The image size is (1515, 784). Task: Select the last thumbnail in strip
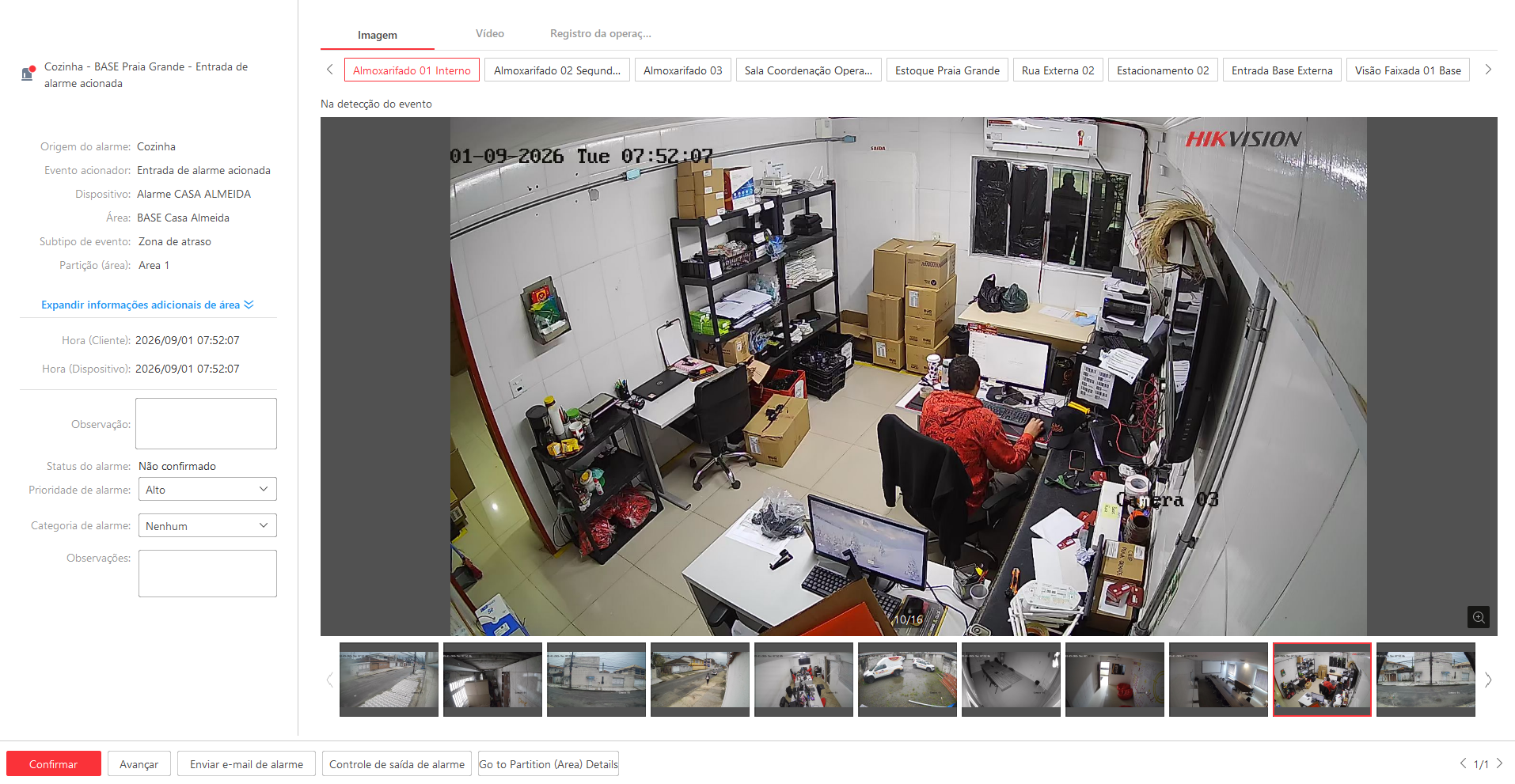(1426, 680)
